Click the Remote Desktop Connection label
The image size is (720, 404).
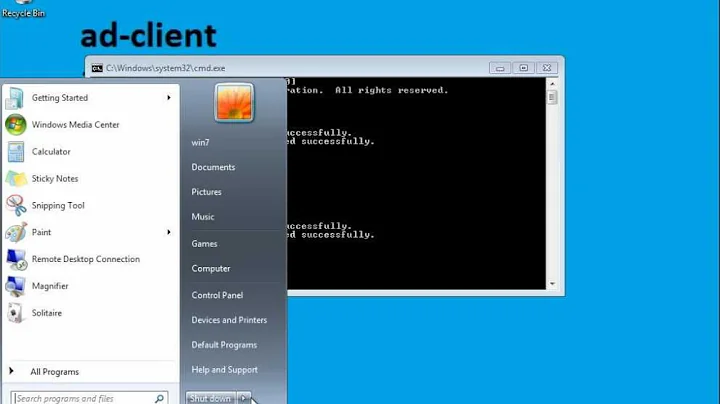[86, 259]
